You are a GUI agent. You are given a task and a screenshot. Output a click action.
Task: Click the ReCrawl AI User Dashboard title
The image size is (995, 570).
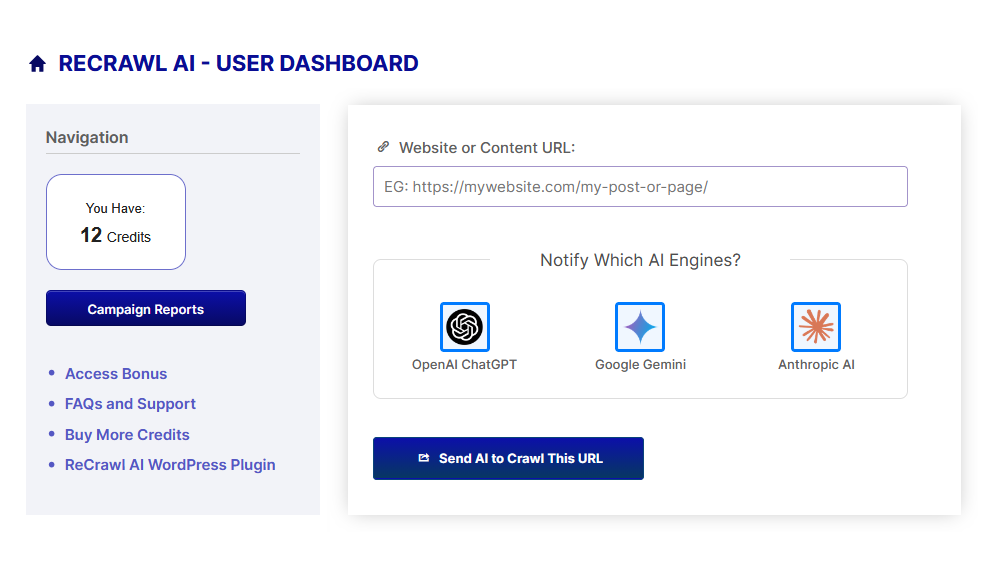click(238, 64)
